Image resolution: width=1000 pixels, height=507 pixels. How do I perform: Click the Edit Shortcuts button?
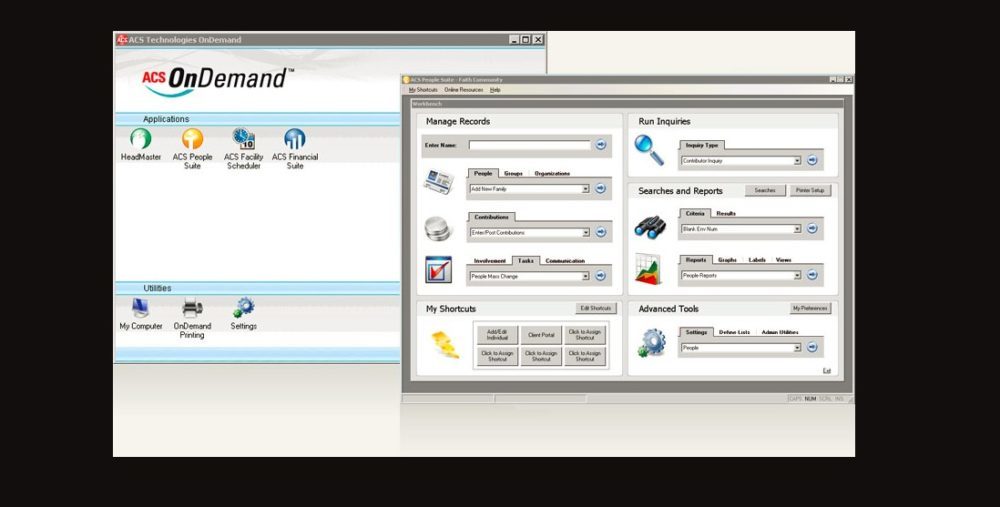[596, 309]
